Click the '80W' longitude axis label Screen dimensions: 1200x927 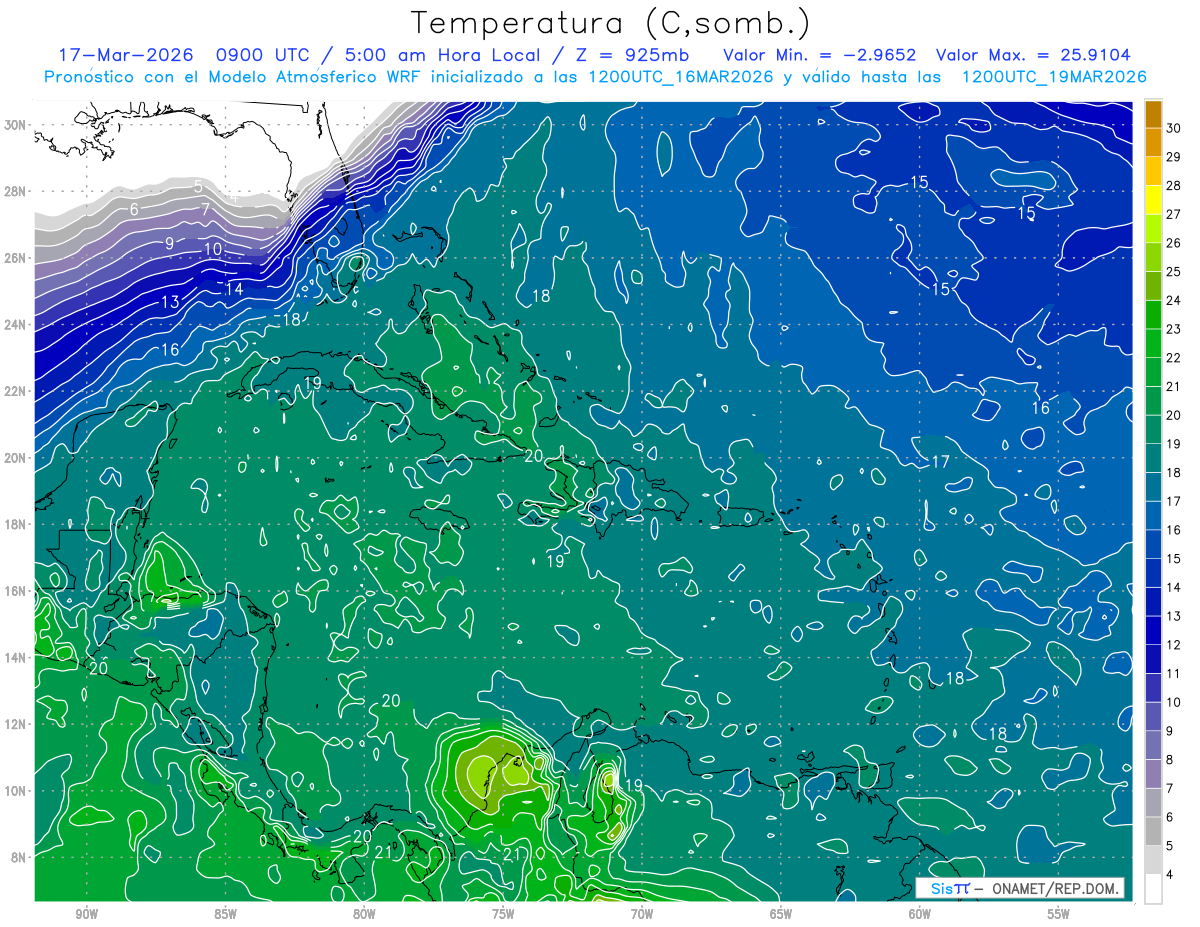pos(364,915)
